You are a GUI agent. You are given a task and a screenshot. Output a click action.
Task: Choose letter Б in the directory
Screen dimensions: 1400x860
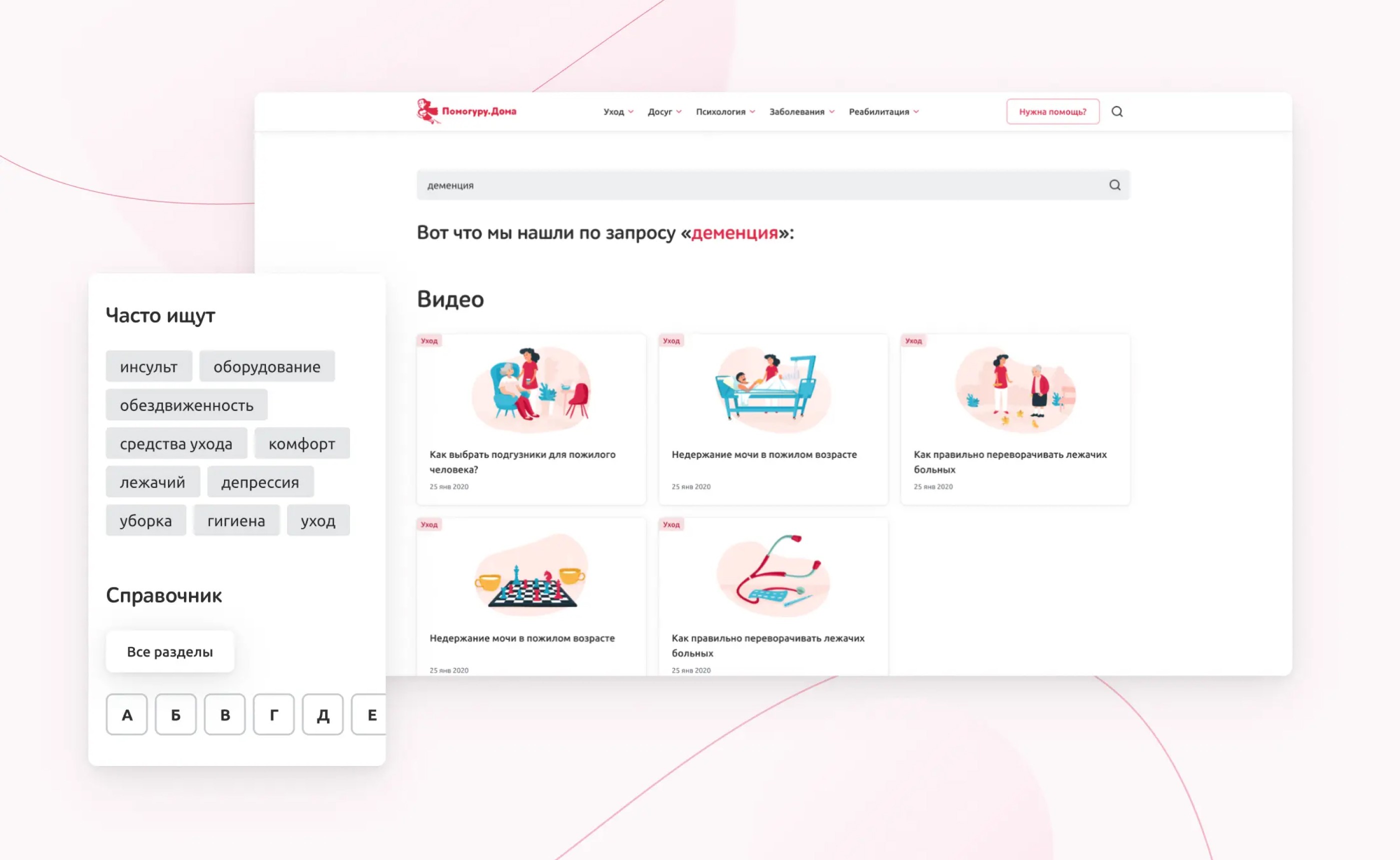[175, 714]
